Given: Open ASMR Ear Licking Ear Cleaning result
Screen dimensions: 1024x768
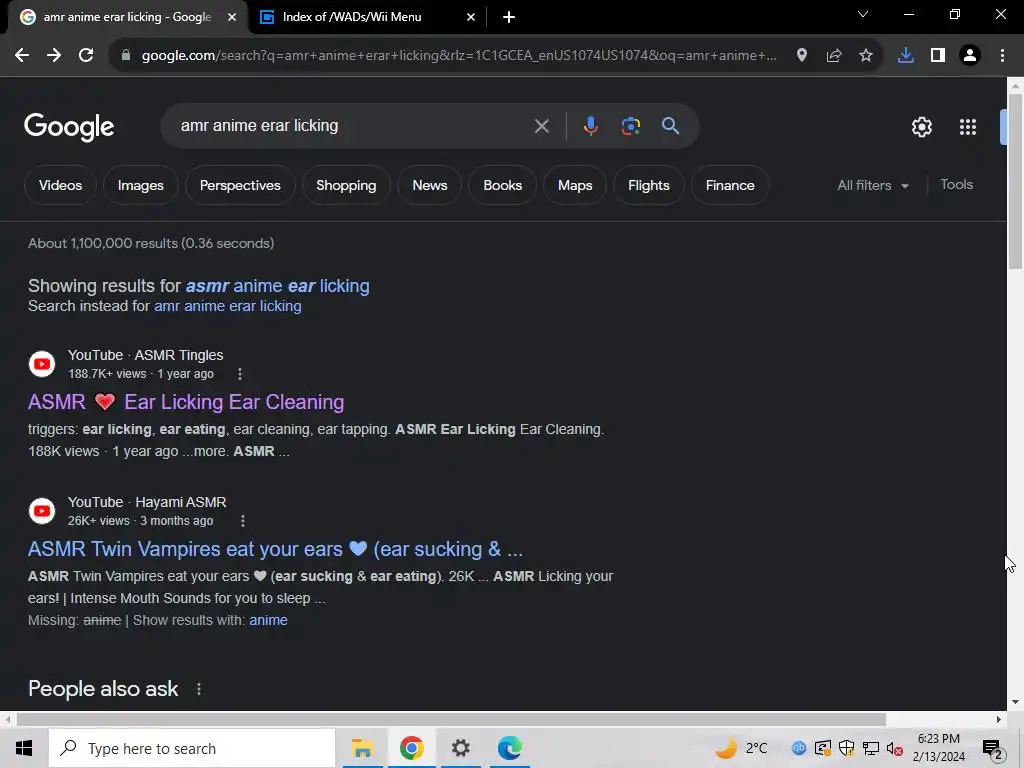Looking at the screenshot, I should [186, 402].
